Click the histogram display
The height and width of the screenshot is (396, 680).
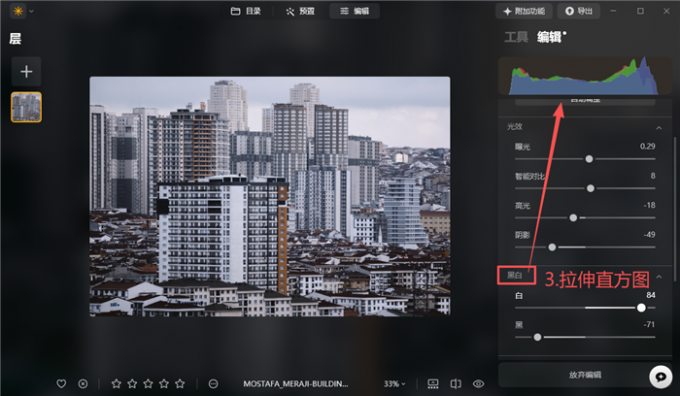pos(585,76)
